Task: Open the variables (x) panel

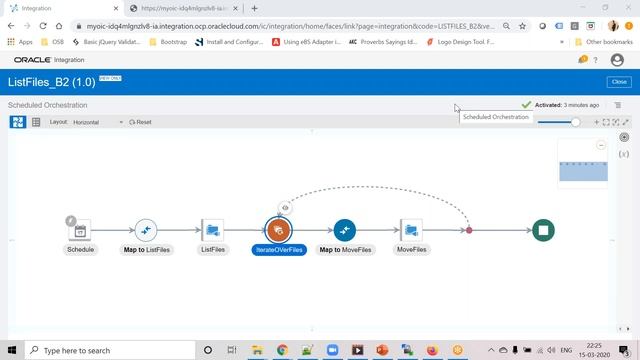Action: click(624, 154)
